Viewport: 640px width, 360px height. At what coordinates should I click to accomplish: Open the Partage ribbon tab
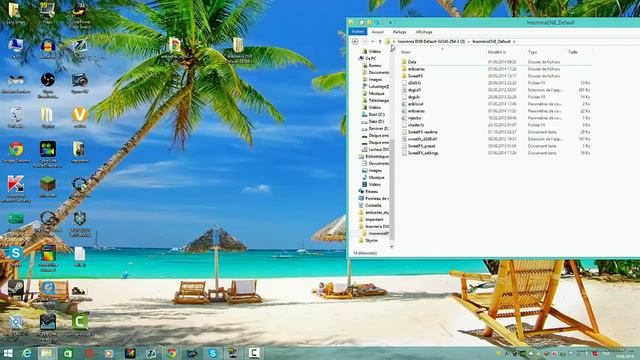pyautogui.click(x=399, y=32)
